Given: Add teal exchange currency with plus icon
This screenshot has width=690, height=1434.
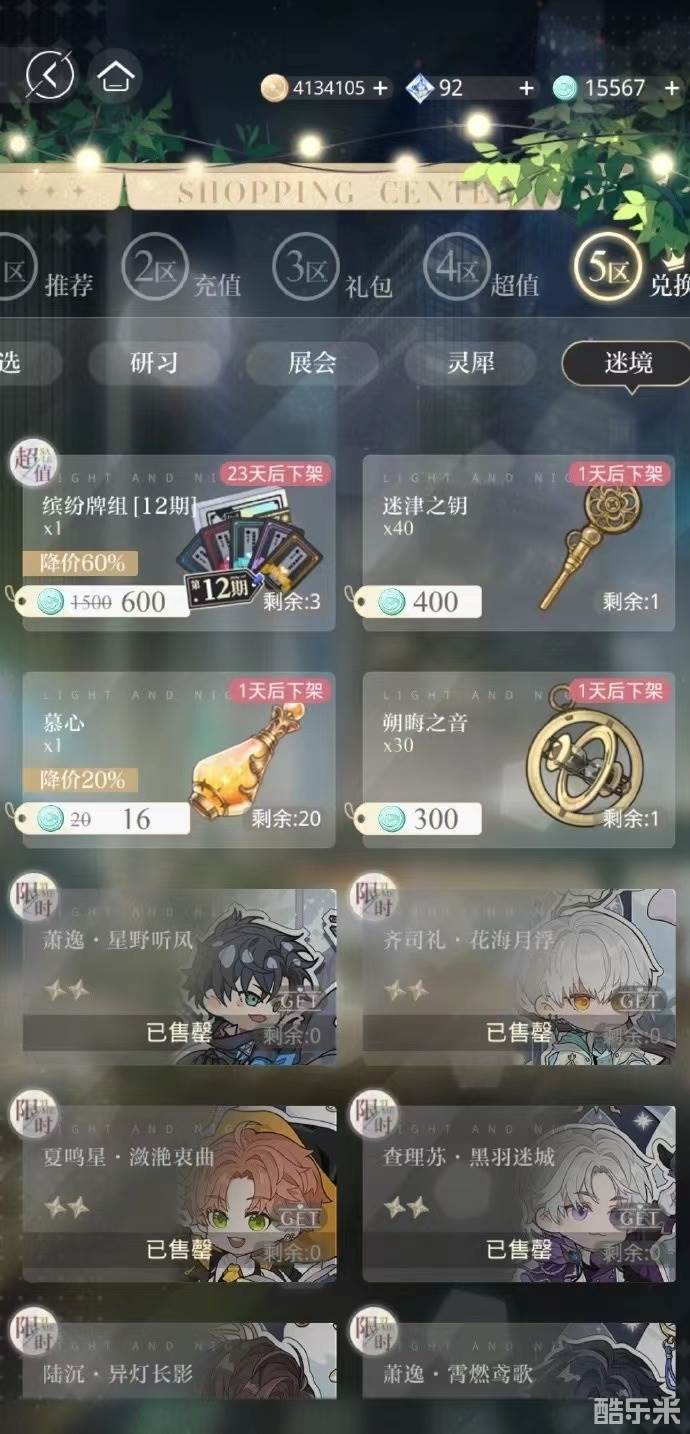Looking at the screenshot, I should pos(672,88).
